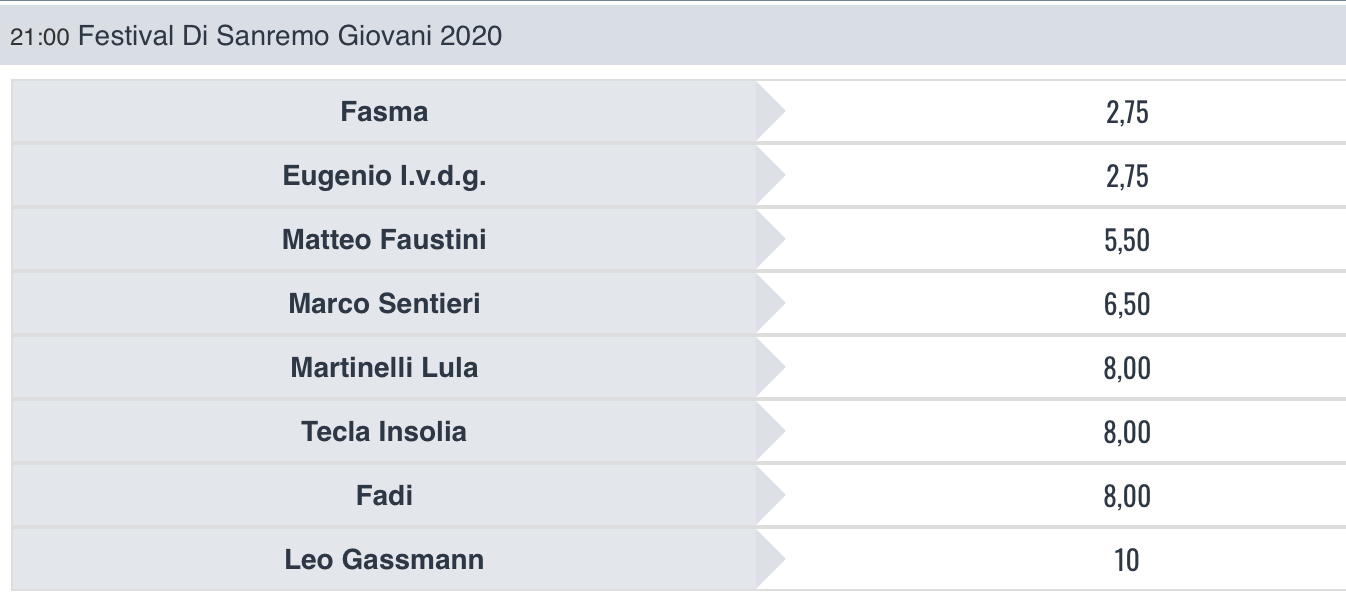Select the Tecla Insolia row label

(x=384, y=432)
